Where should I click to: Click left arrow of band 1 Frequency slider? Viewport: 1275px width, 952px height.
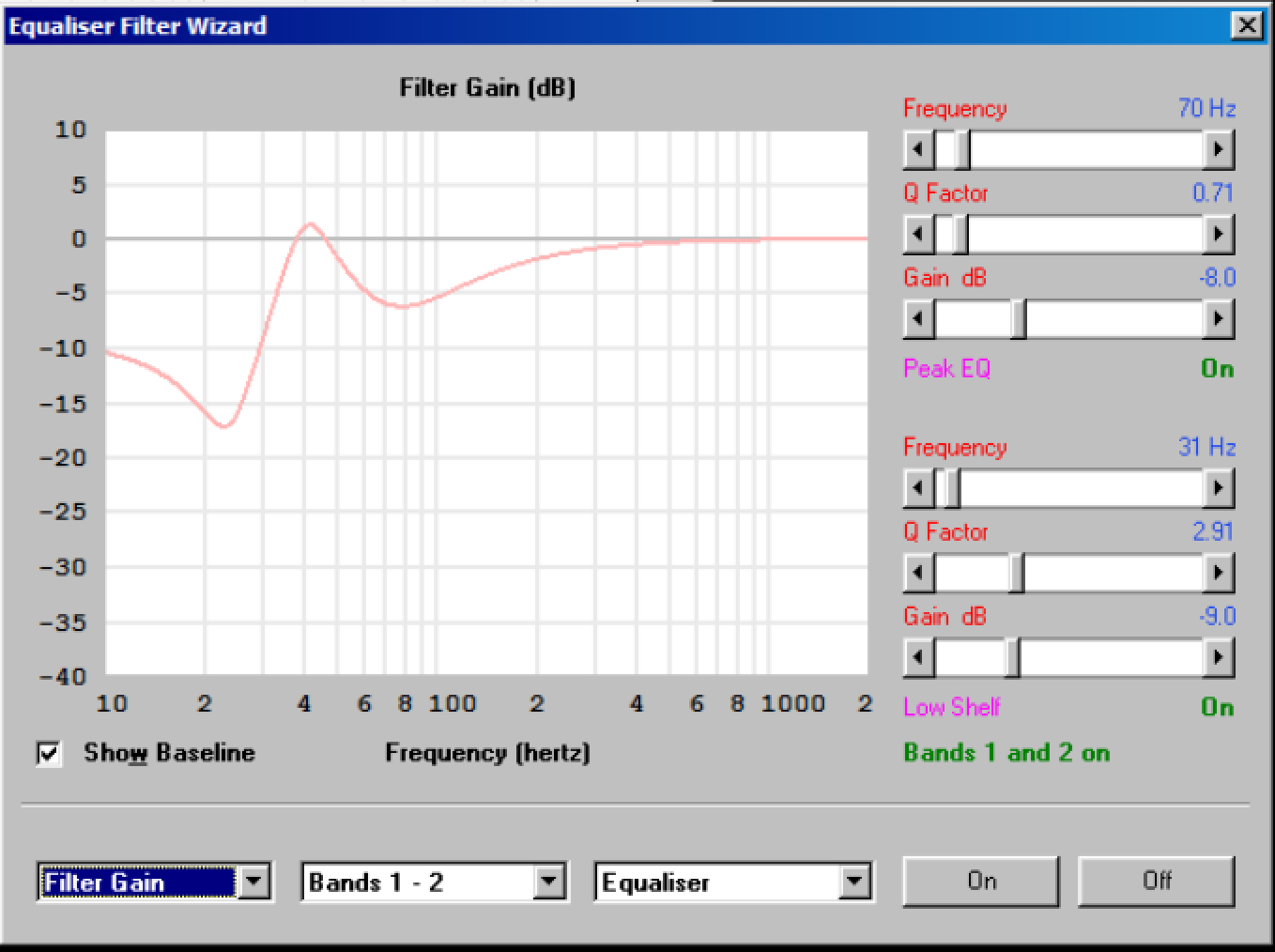pos(918,149)
